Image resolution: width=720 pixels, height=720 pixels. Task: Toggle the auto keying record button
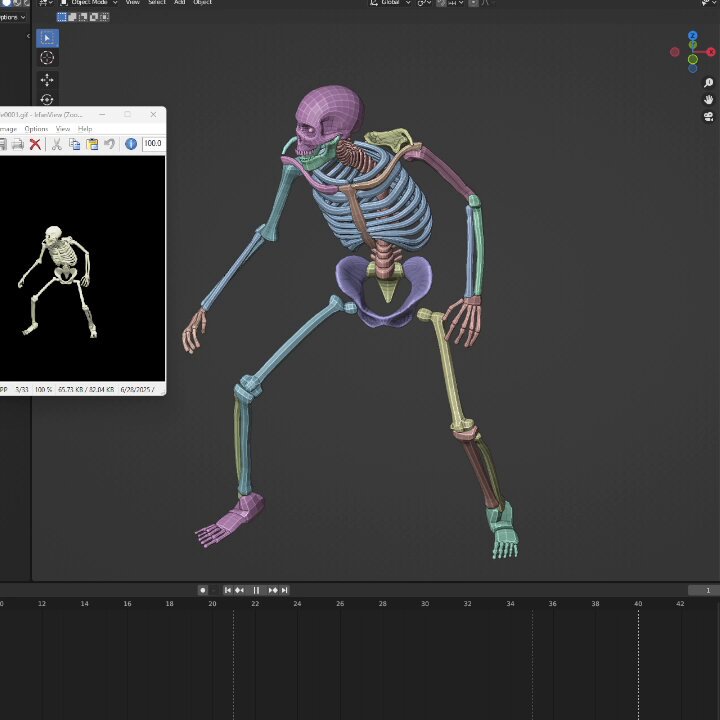point(202,590)
